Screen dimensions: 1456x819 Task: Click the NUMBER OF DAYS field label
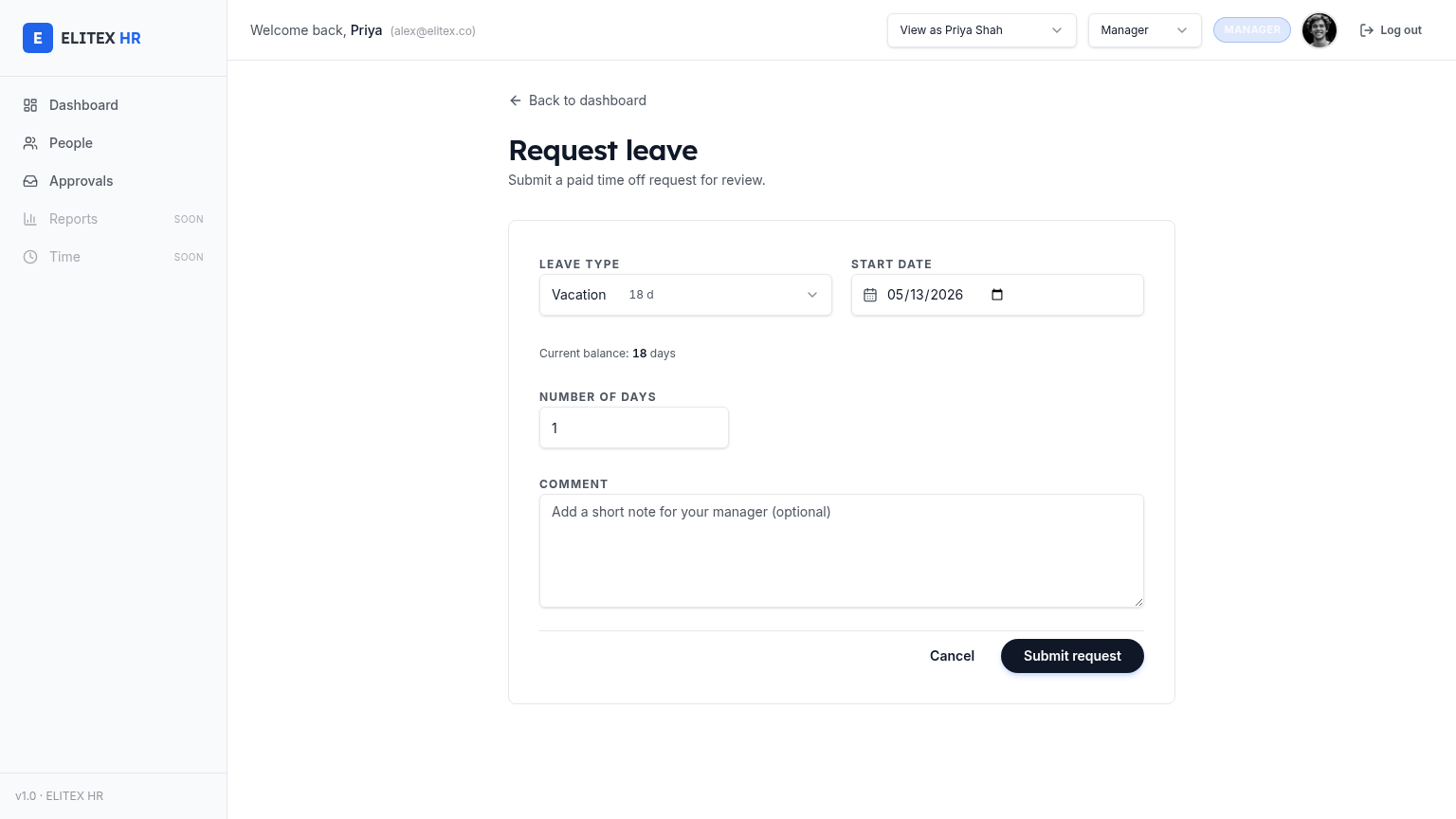click(597, 397)
